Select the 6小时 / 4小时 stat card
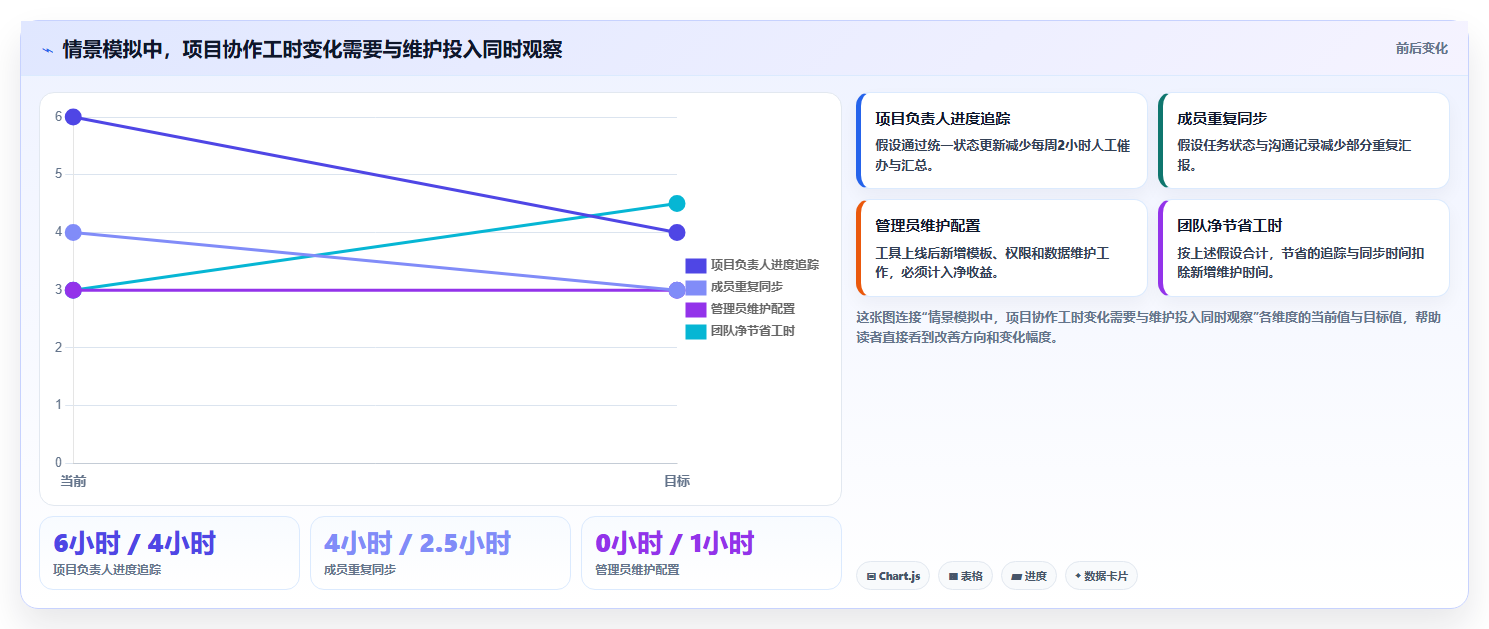Screen dimensions: 1489x629 coord(169,553)
